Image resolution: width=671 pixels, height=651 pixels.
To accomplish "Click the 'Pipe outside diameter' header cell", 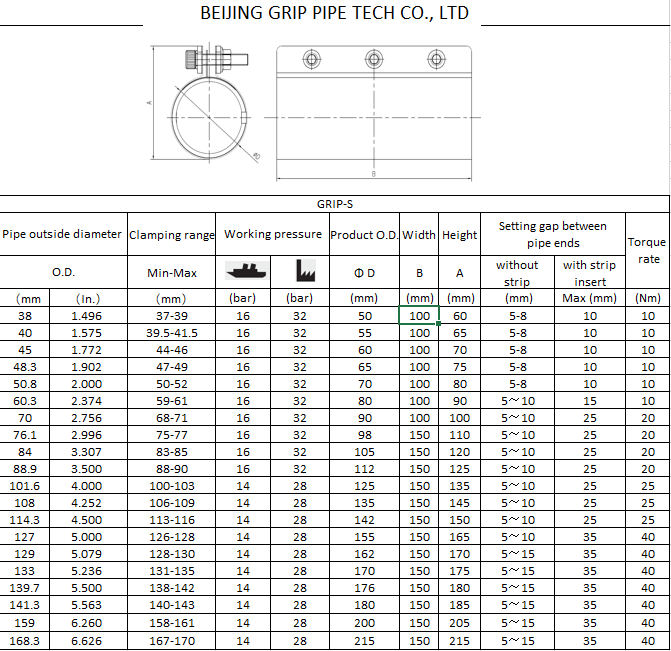I will tap(63, 234).
